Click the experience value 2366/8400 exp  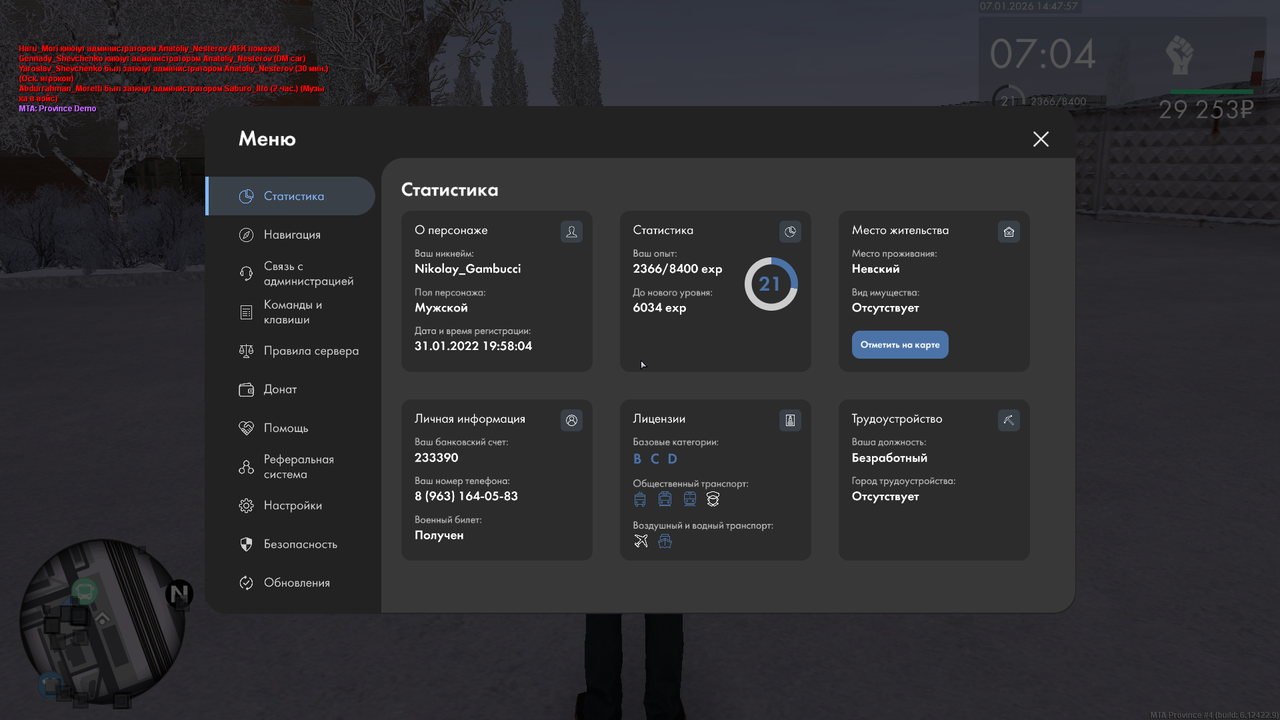678,269
